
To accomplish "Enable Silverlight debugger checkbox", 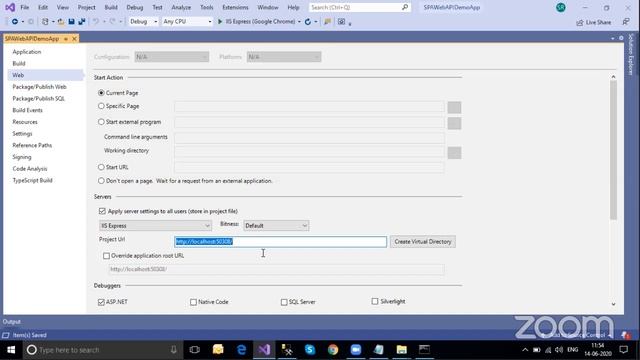I will tap(375, 301).
